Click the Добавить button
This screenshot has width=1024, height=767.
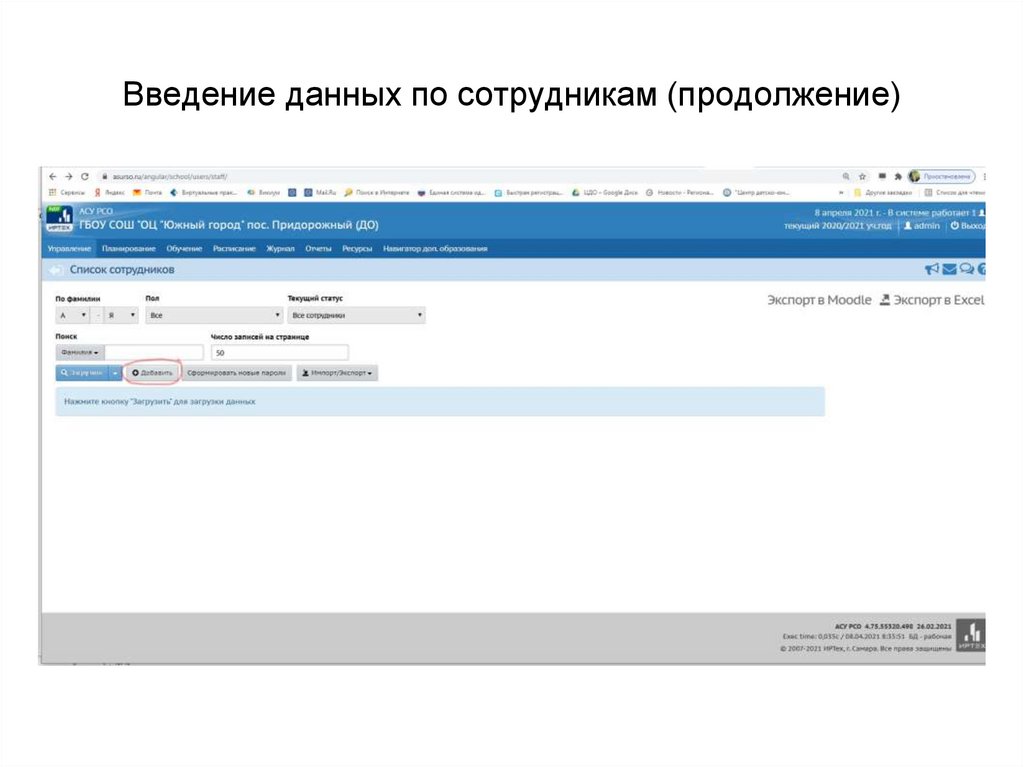[x=153, y=373]
